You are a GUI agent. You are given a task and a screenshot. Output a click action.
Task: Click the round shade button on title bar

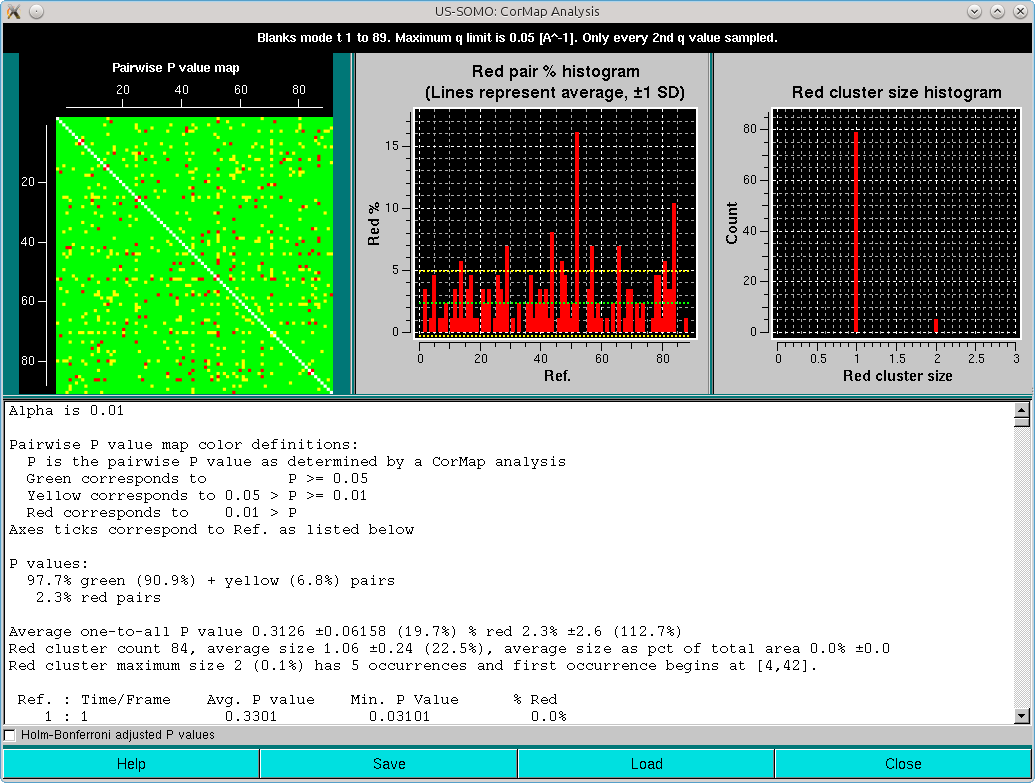[x=35, y=11]
